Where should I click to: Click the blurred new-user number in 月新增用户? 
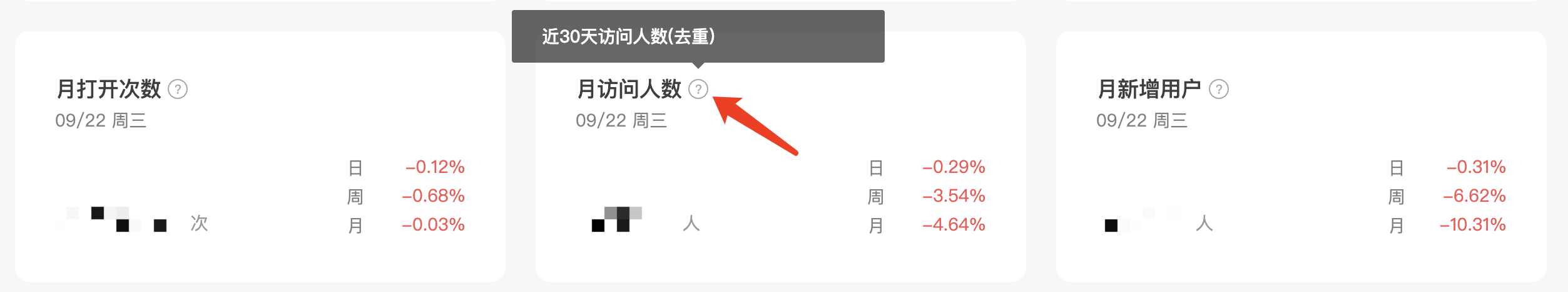[x=1144, y=219]
